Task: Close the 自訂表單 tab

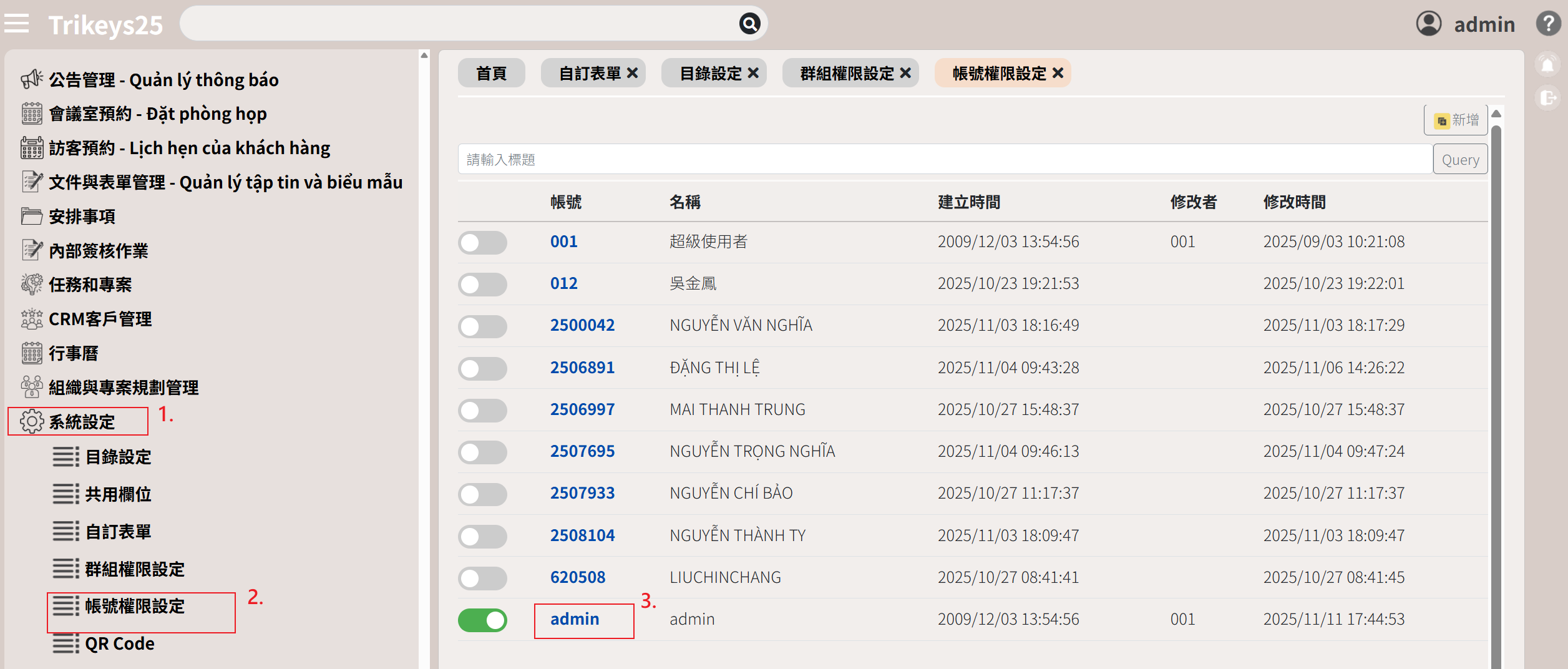Action: (632, 73)
